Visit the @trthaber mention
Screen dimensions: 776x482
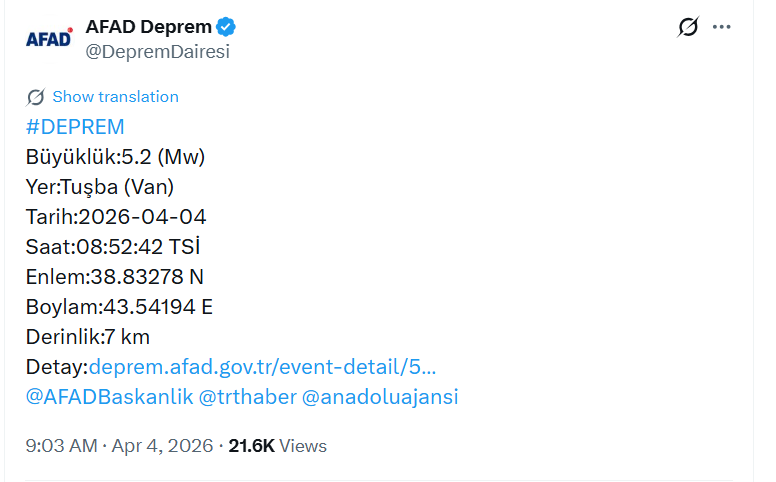click(x=248, y=397)
